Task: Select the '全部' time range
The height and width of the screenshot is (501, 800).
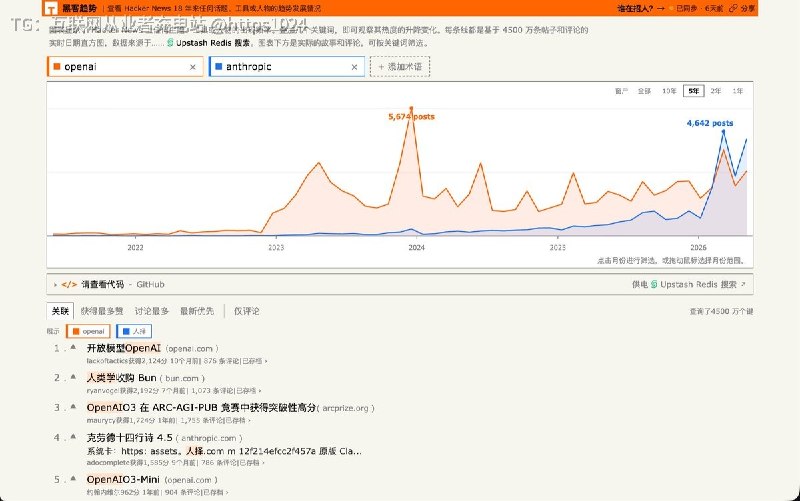Action: [x=644, y=91]
